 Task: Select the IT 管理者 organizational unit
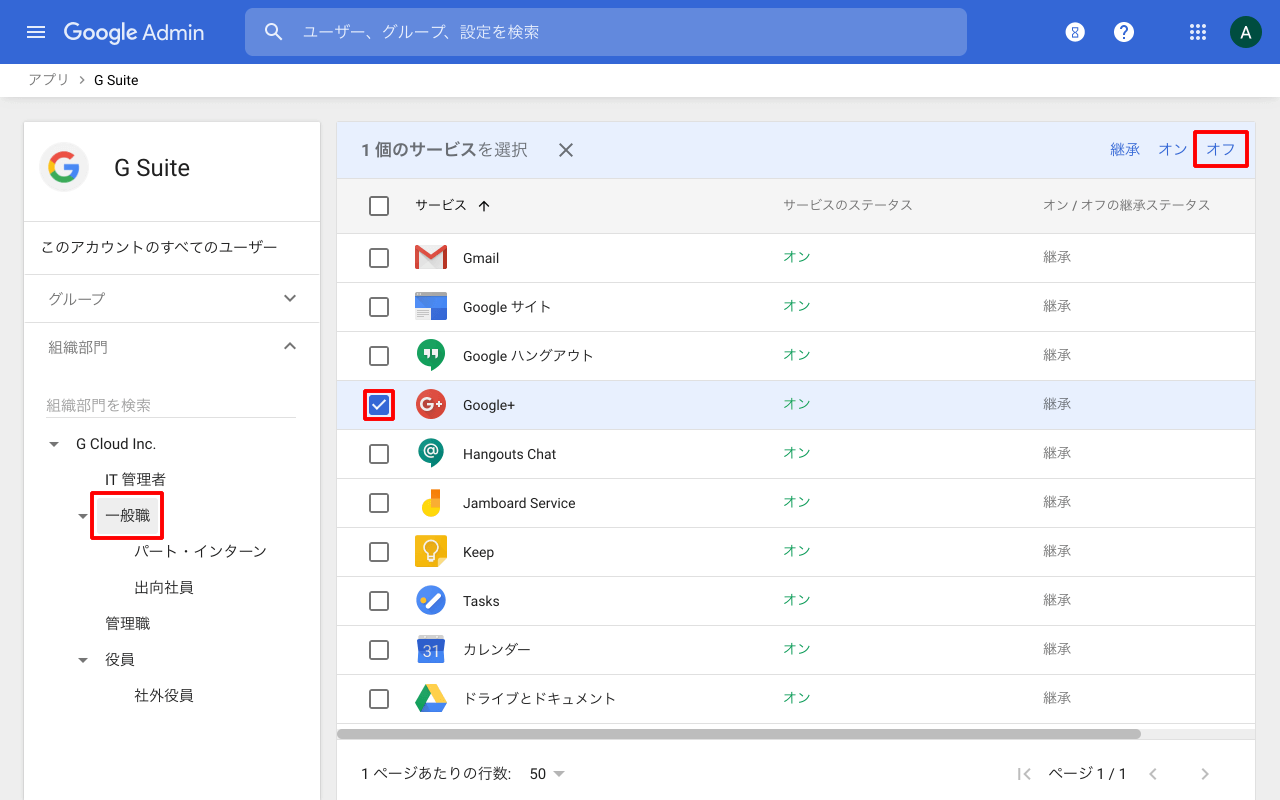[135, 480]
